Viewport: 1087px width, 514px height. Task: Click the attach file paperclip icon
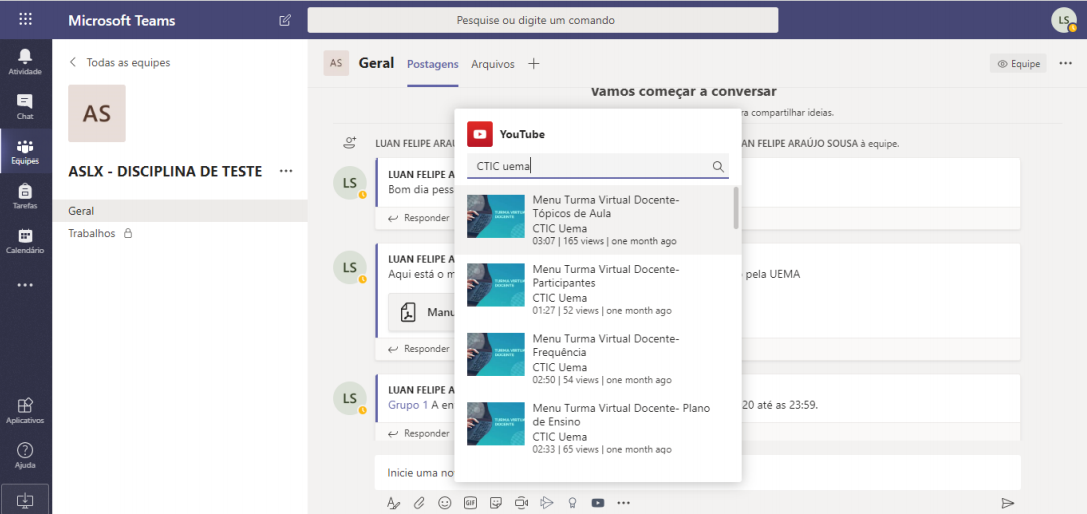tap(420, 503)
